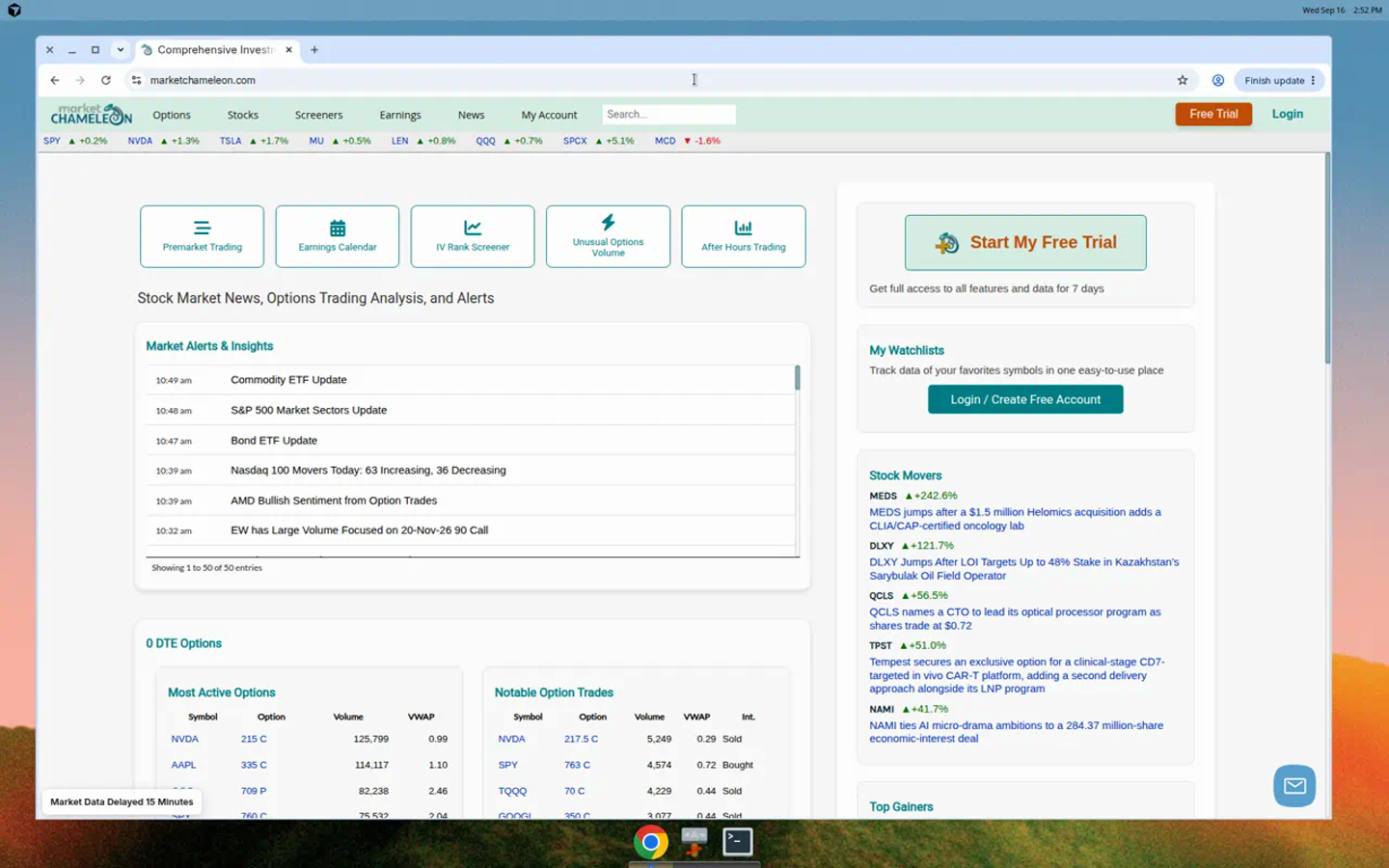Click the site Search field

coord(668,115)
